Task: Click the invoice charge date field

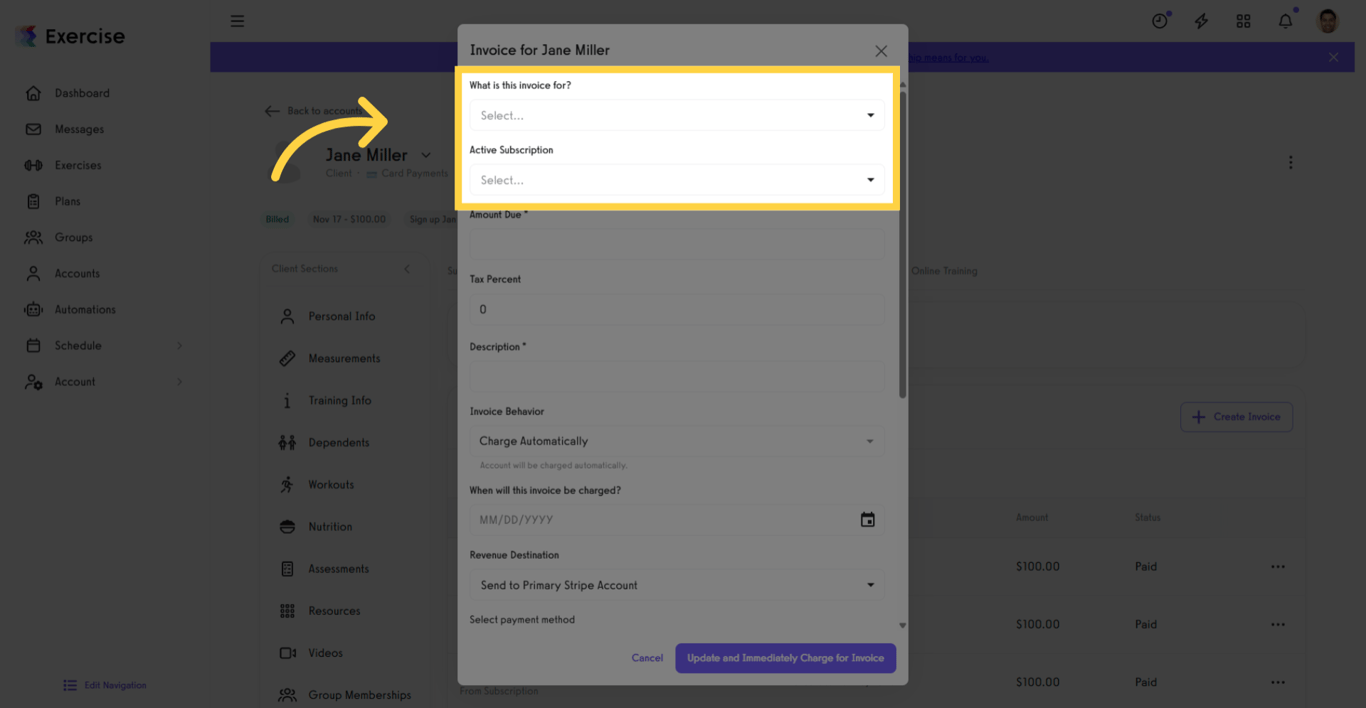Action: coord(677,520)
